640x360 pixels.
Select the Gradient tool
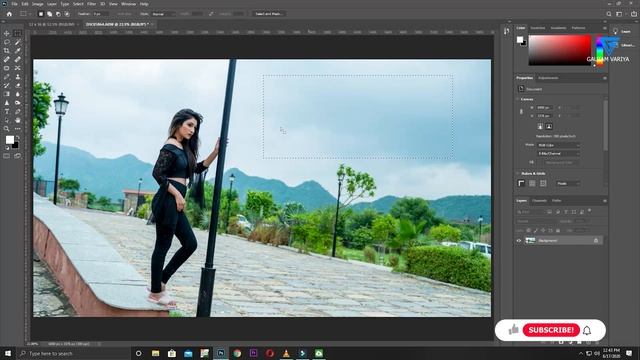(7, 94)
